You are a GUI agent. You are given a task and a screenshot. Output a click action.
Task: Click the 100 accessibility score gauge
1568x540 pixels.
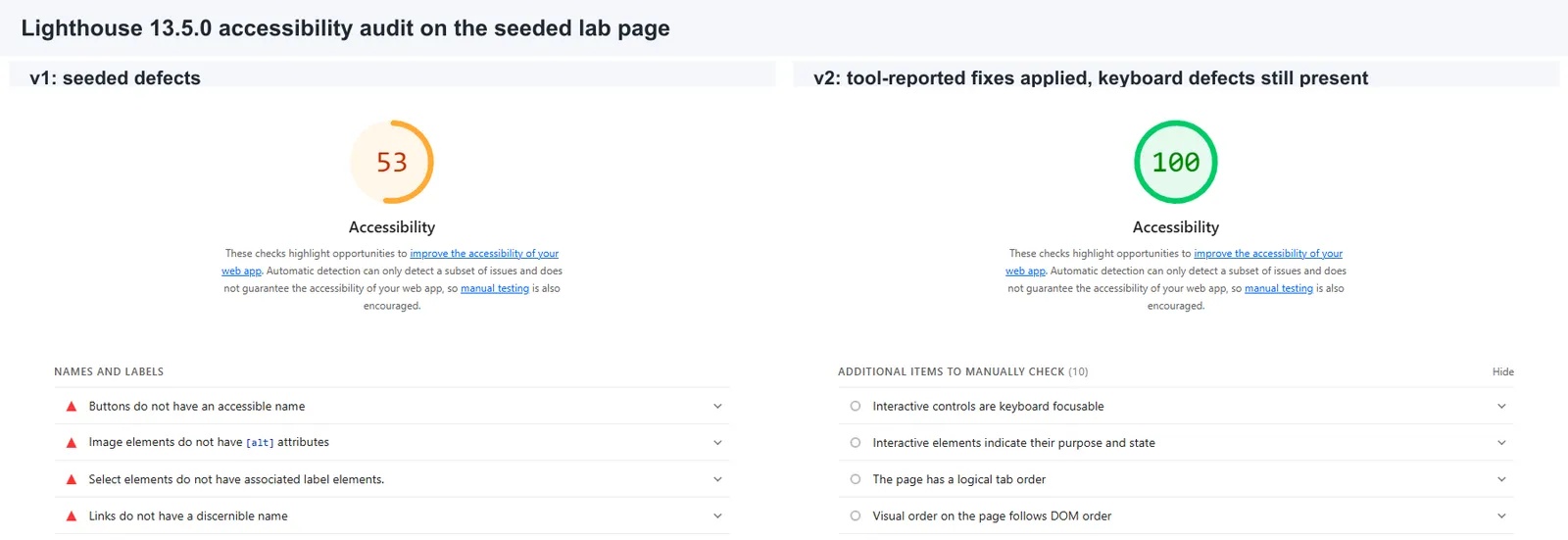point(1176,162)
